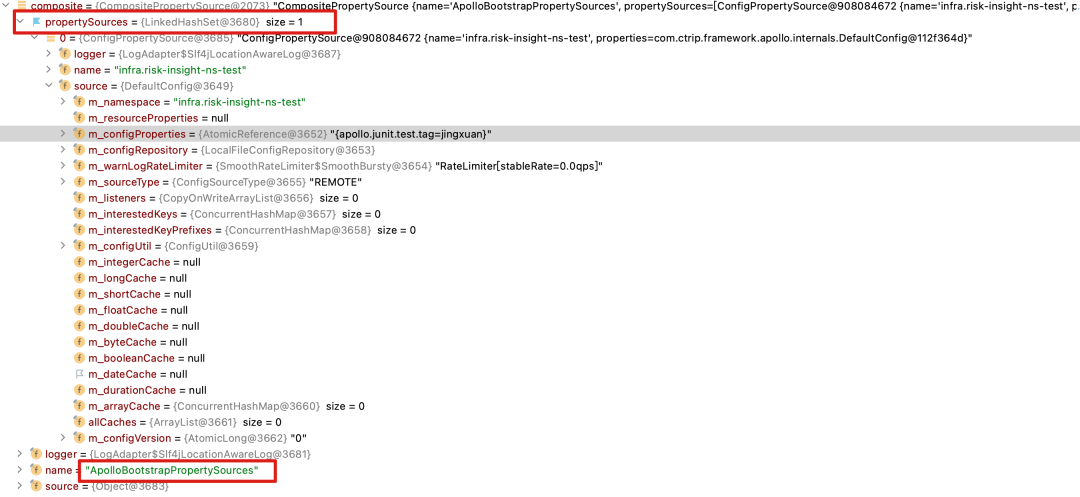1080x497 pixels.
Task: Expand the m_sourceType node
Action: click(63, 182)
